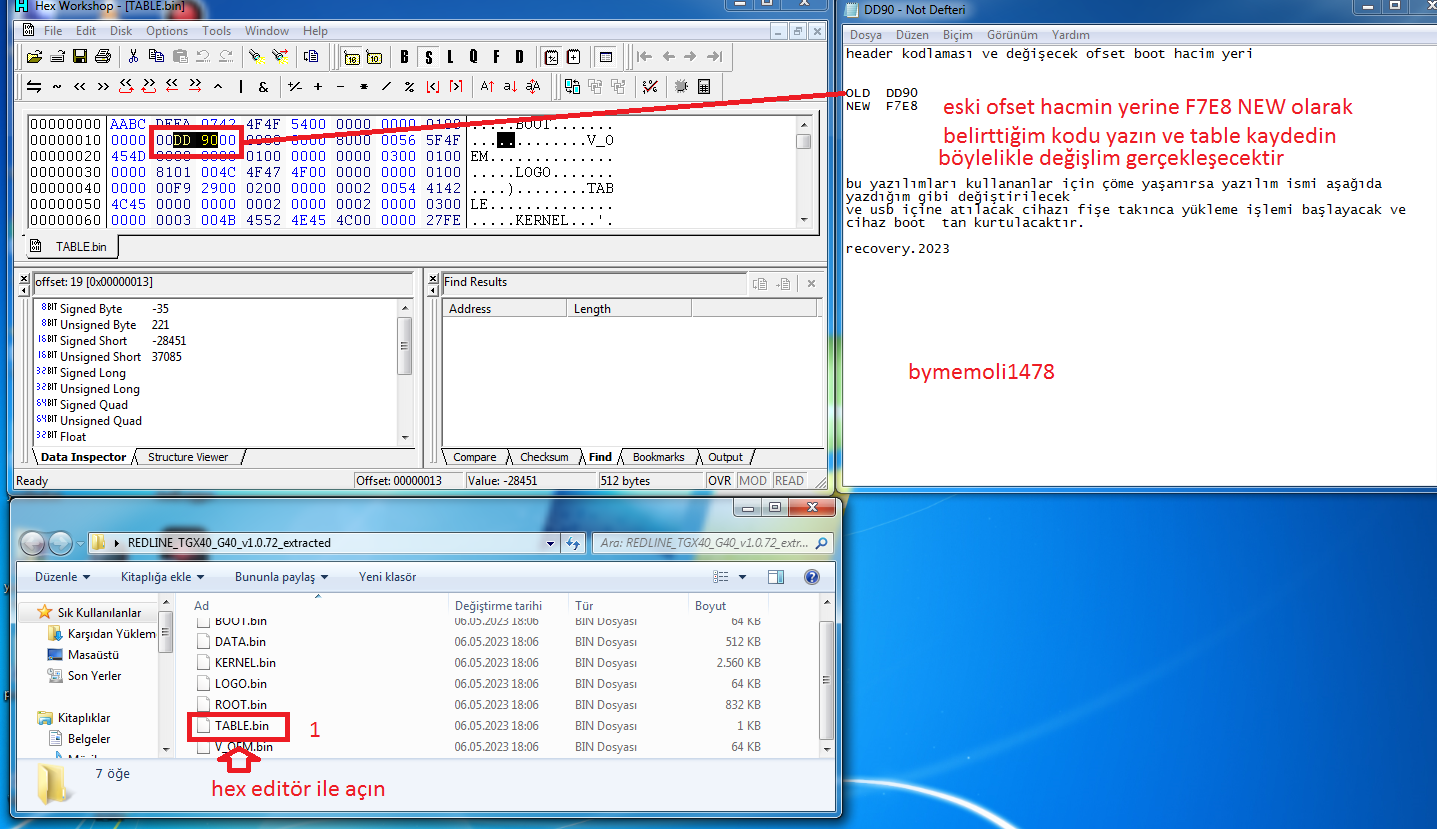Open Biçim menu in Not Defteri
This screenshot has width=1437, height=829.
tap(958, 34)
